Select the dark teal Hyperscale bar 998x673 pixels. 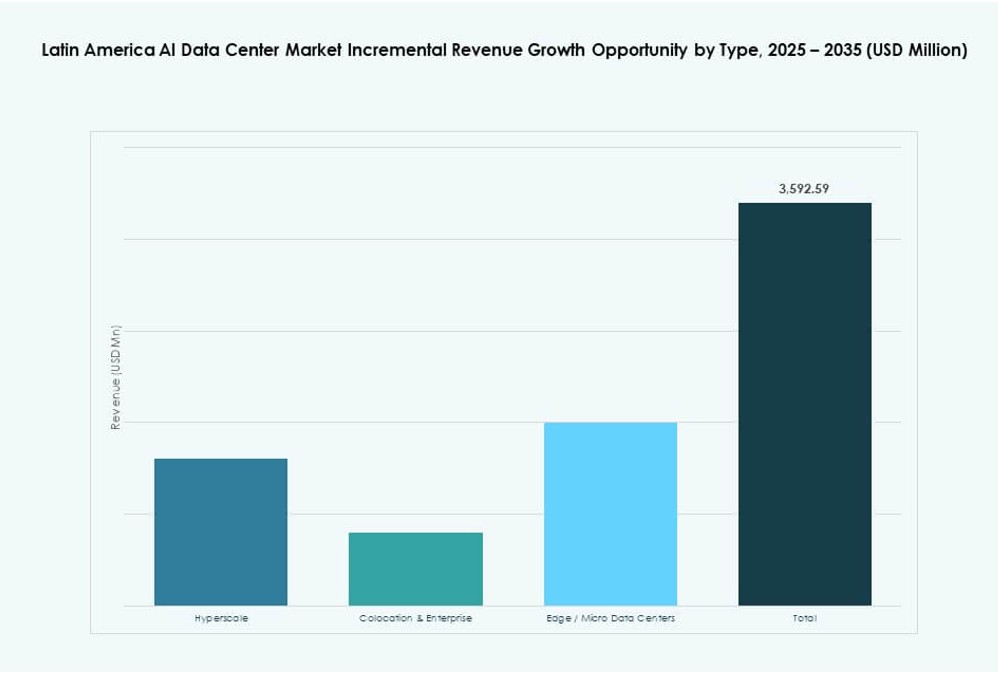tap(220, 530)
